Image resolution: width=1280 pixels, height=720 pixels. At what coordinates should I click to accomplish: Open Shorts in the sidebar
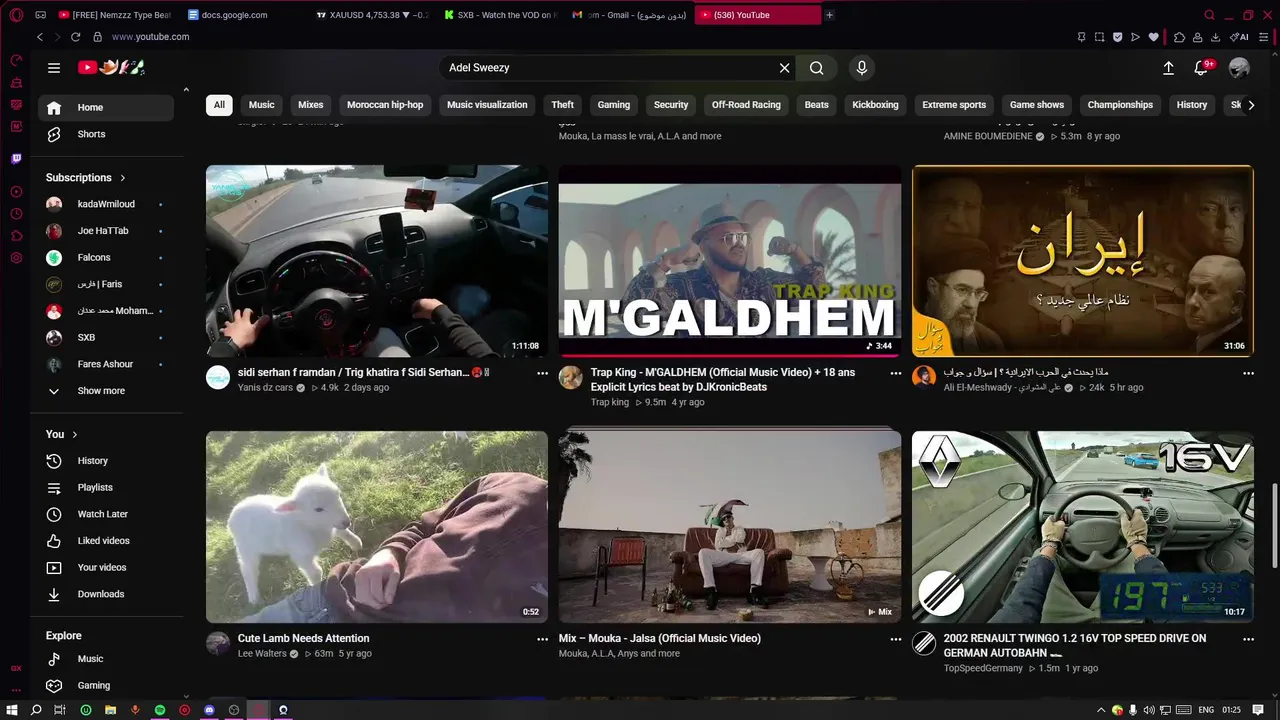point(106,134)
